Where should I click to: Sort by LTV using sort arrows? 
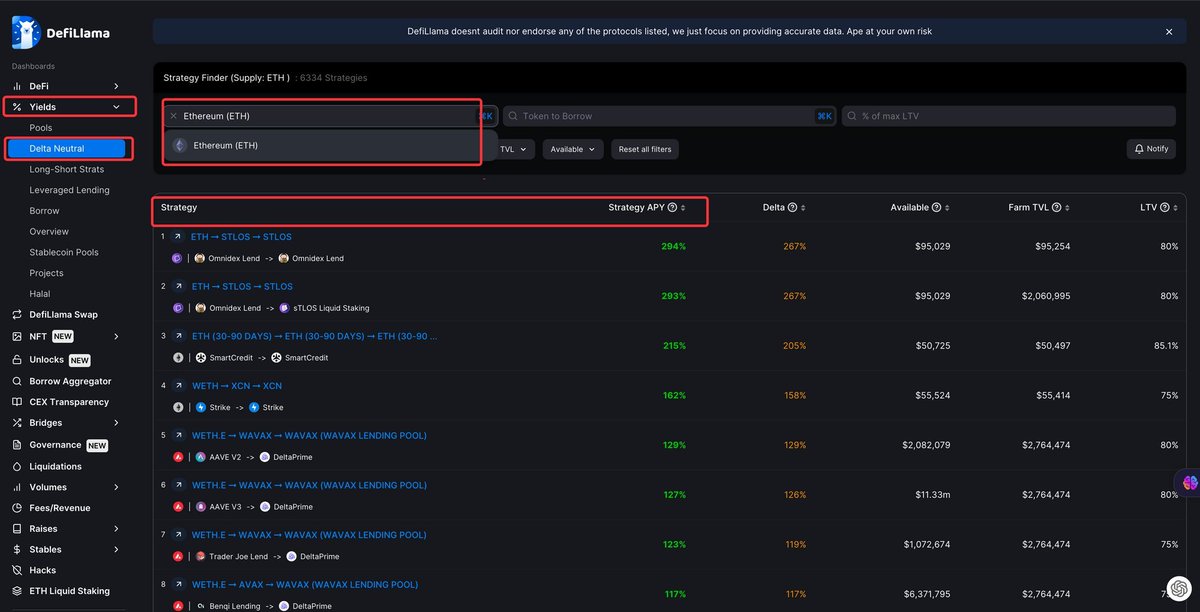click(x=1175, y=208)
